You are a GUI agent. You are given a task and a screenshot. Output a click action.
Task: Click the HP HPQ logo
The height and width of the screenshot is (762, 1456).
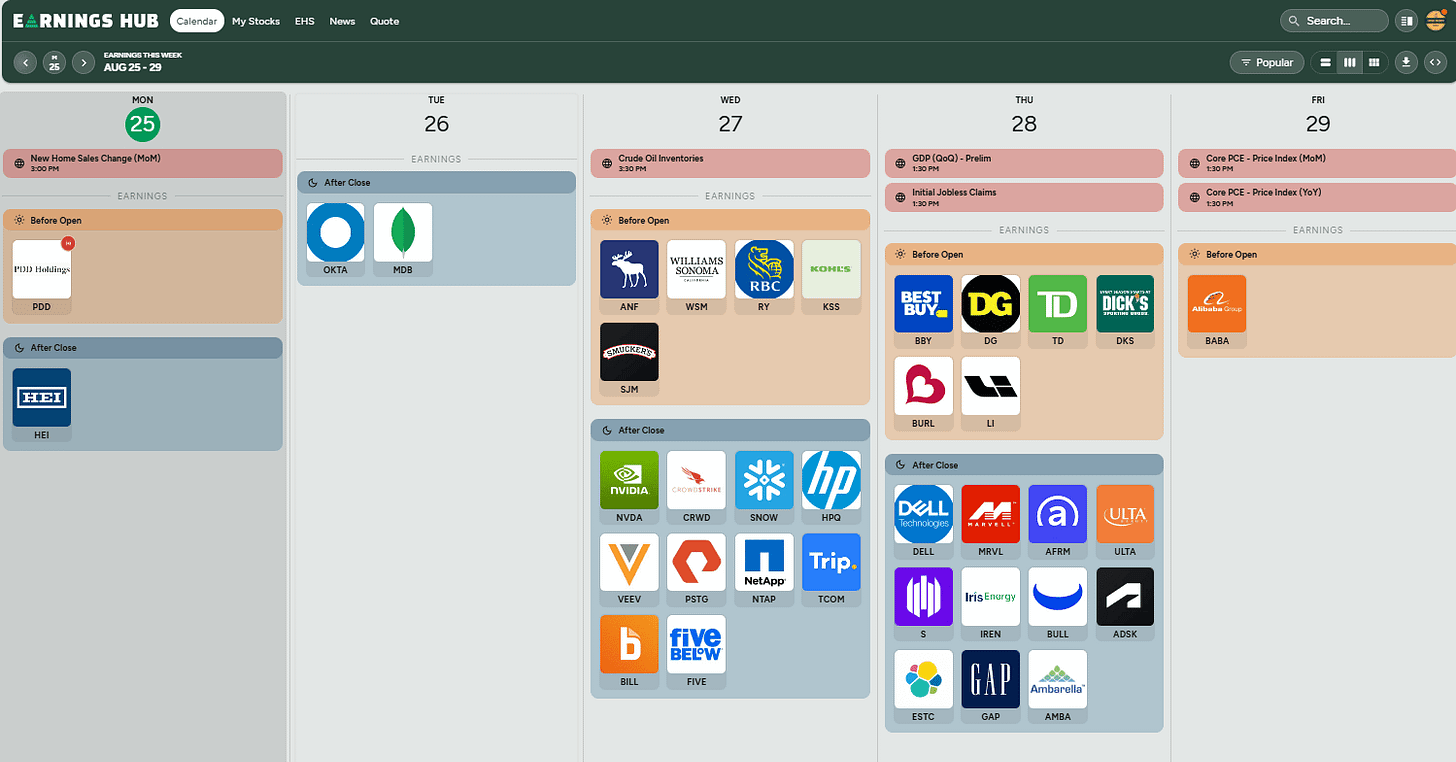[831, 480]
